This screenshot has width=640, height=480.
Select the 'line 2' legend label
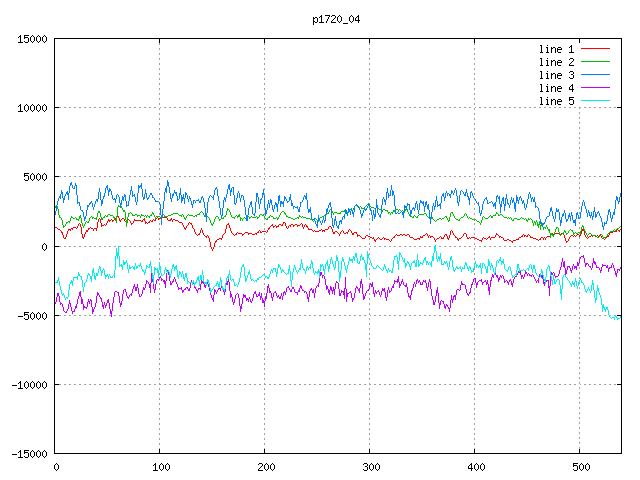pos(557,62)
